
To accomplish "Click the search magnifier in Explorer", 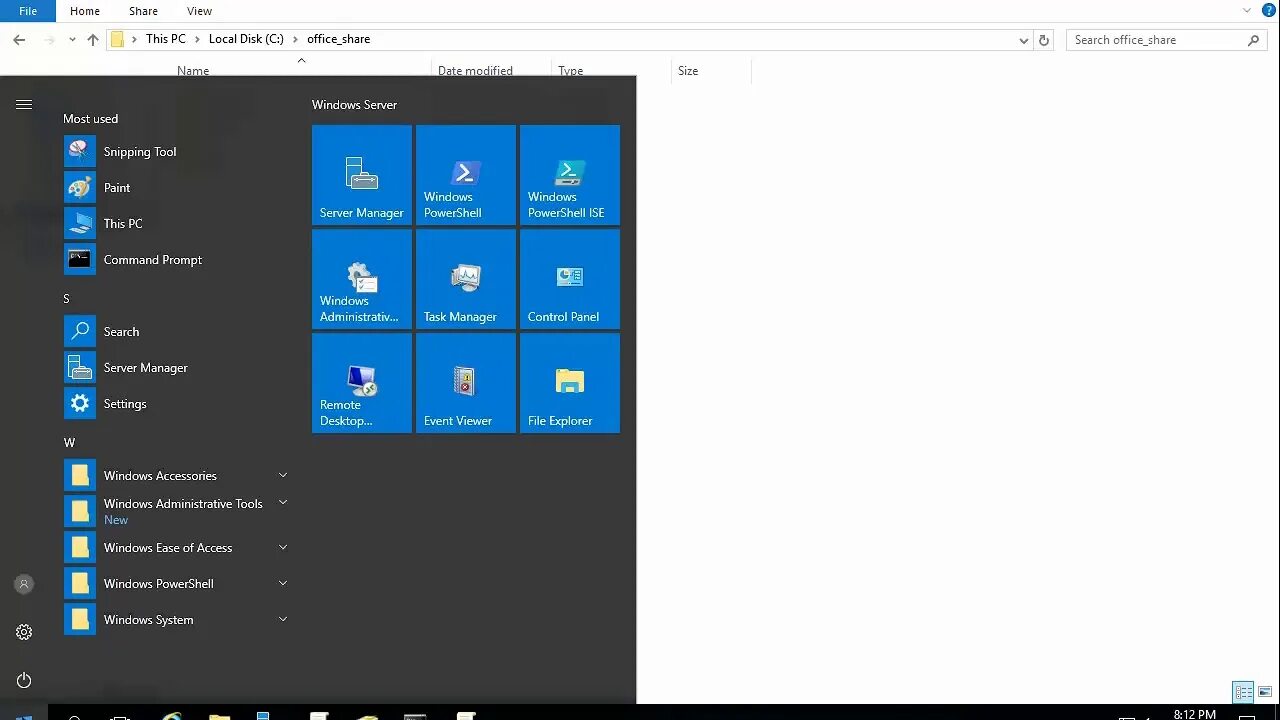I will pos(1253,40).
